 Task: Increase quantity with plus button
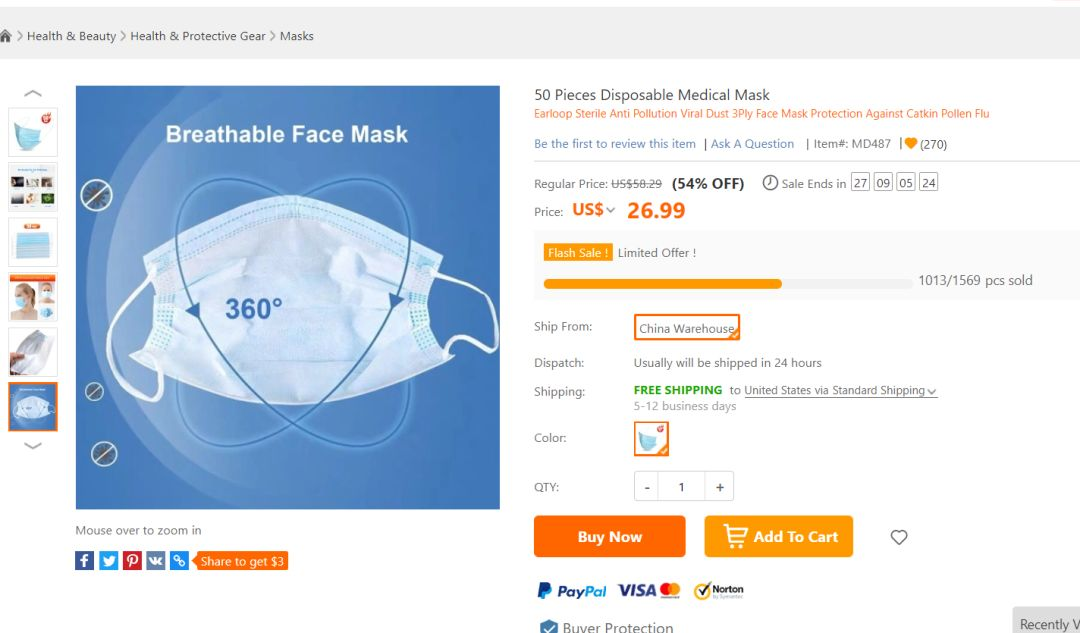pos(719,487)
